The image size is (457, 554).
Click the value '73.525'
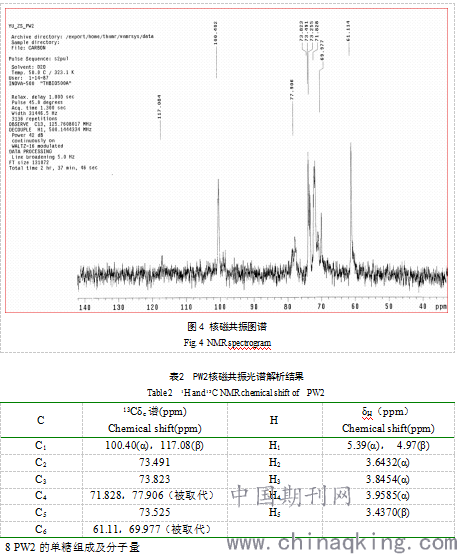(154, 512)
